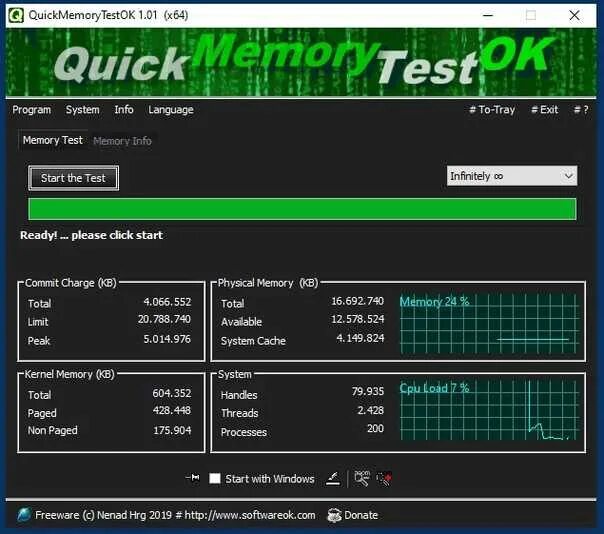Screen dimensions: 604x534
Task: Click the System Cache label
Action: (253, 341)
